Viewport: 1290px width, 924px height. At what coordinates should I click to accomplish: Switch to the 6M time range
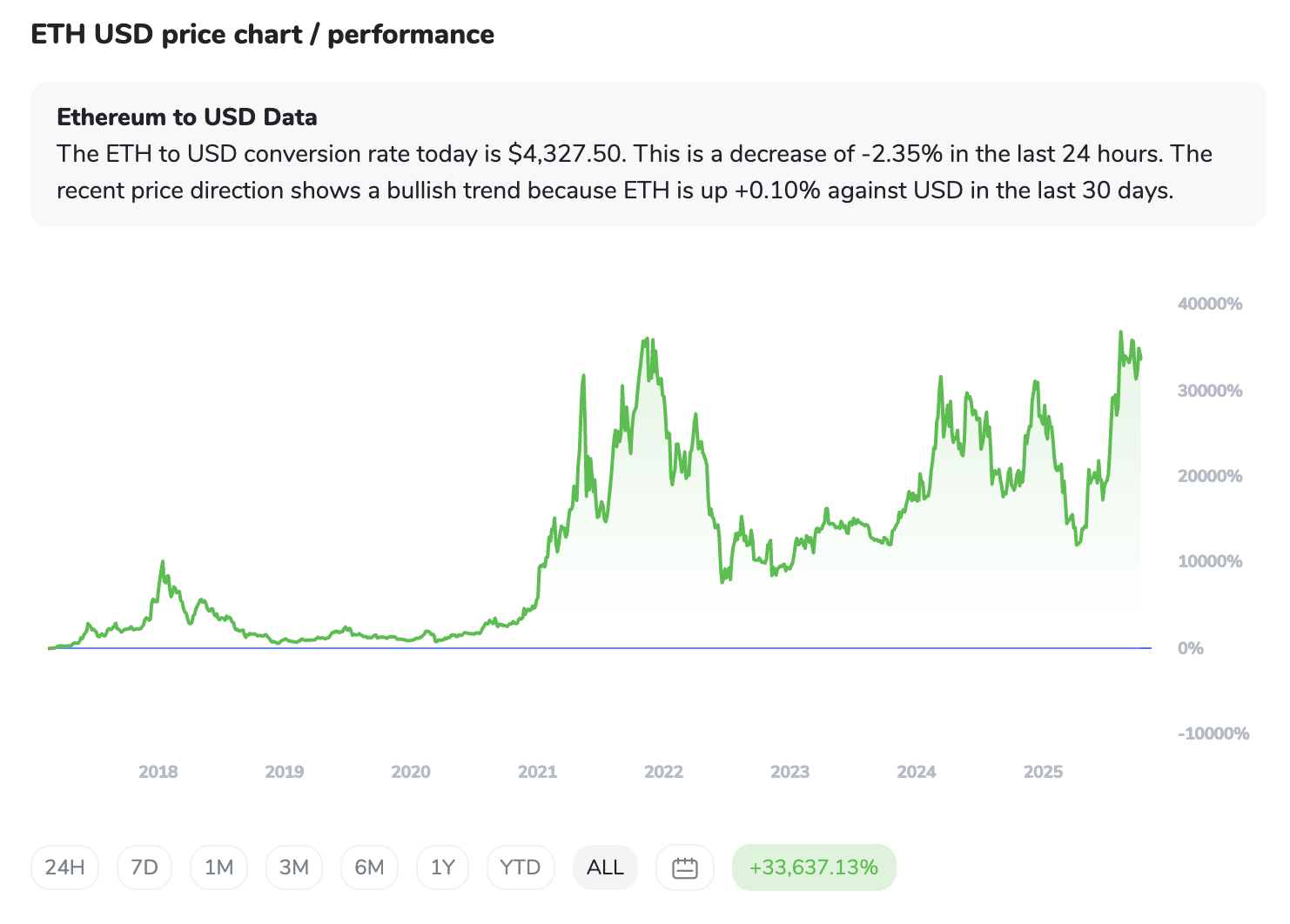point(369,867)
